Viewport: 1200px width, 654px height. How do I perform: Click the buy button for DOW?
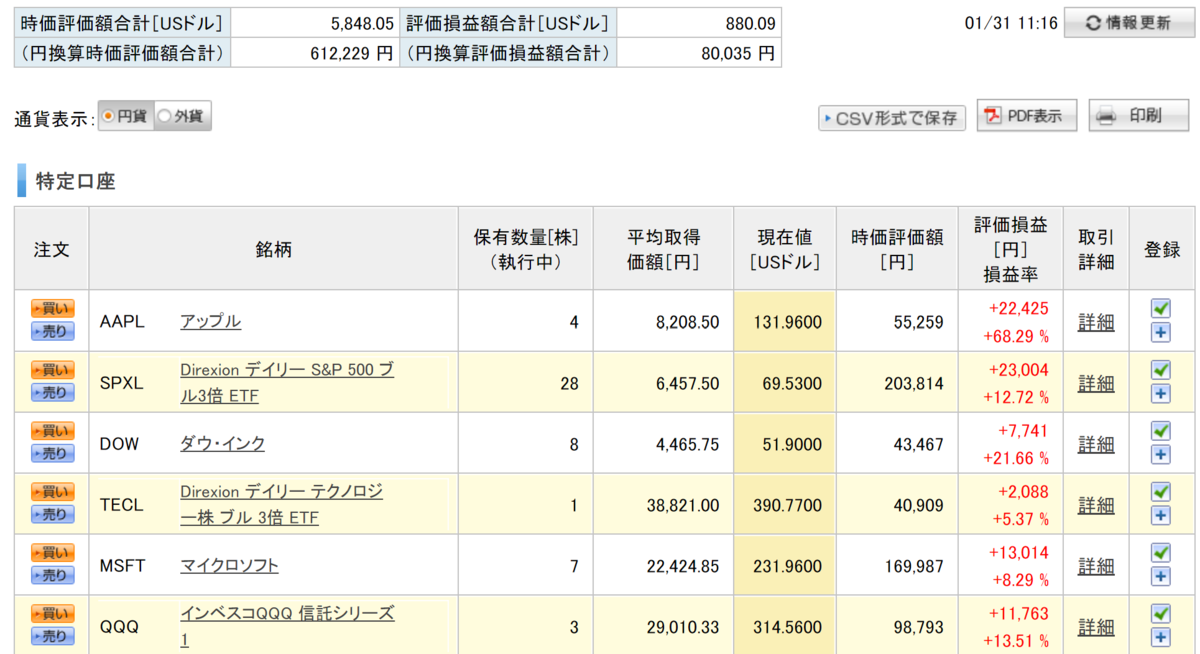(x=52, y=431)
